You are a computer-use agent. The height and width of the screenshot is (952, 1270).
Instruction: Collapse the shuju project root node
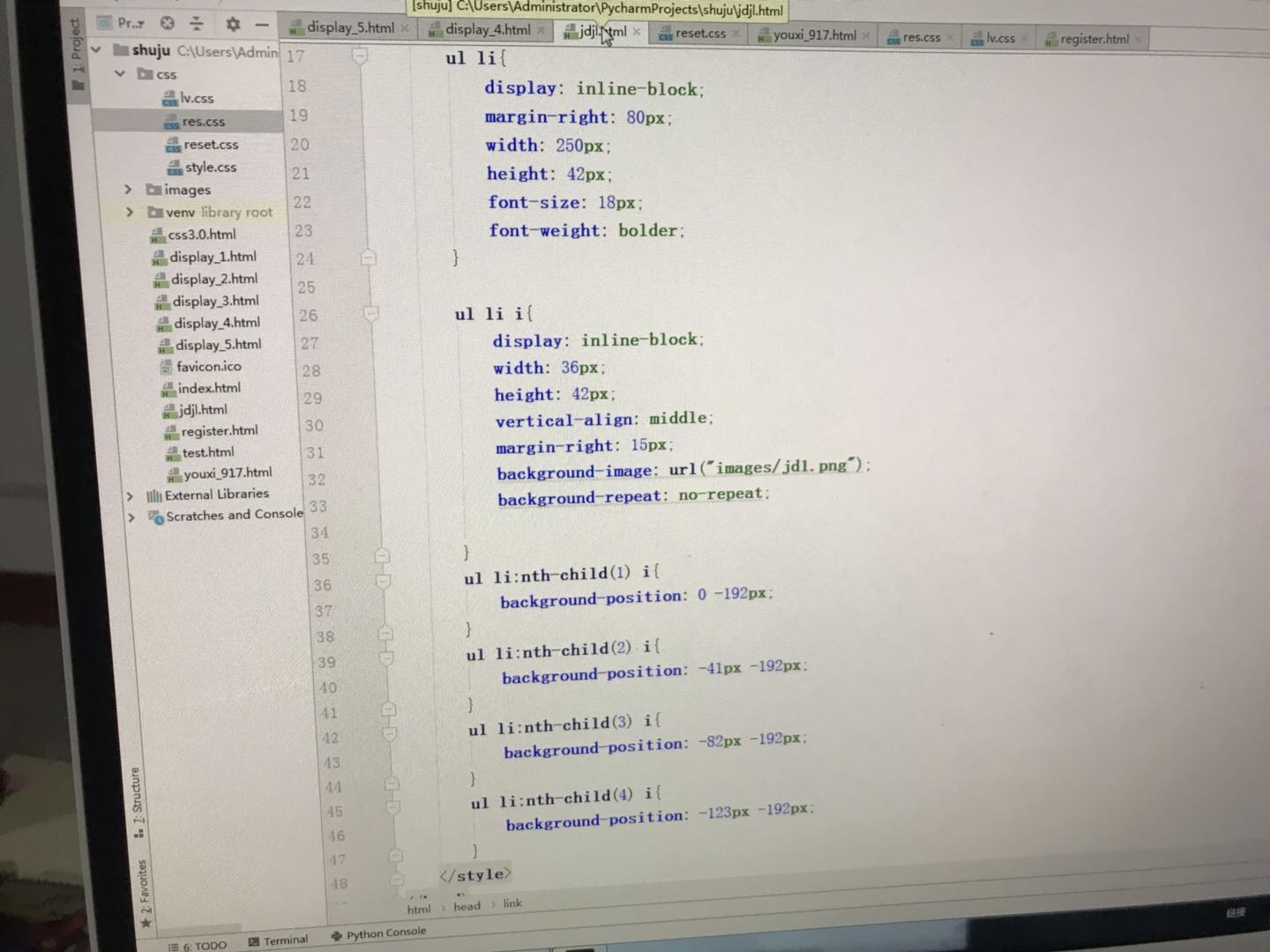(96, 50)
